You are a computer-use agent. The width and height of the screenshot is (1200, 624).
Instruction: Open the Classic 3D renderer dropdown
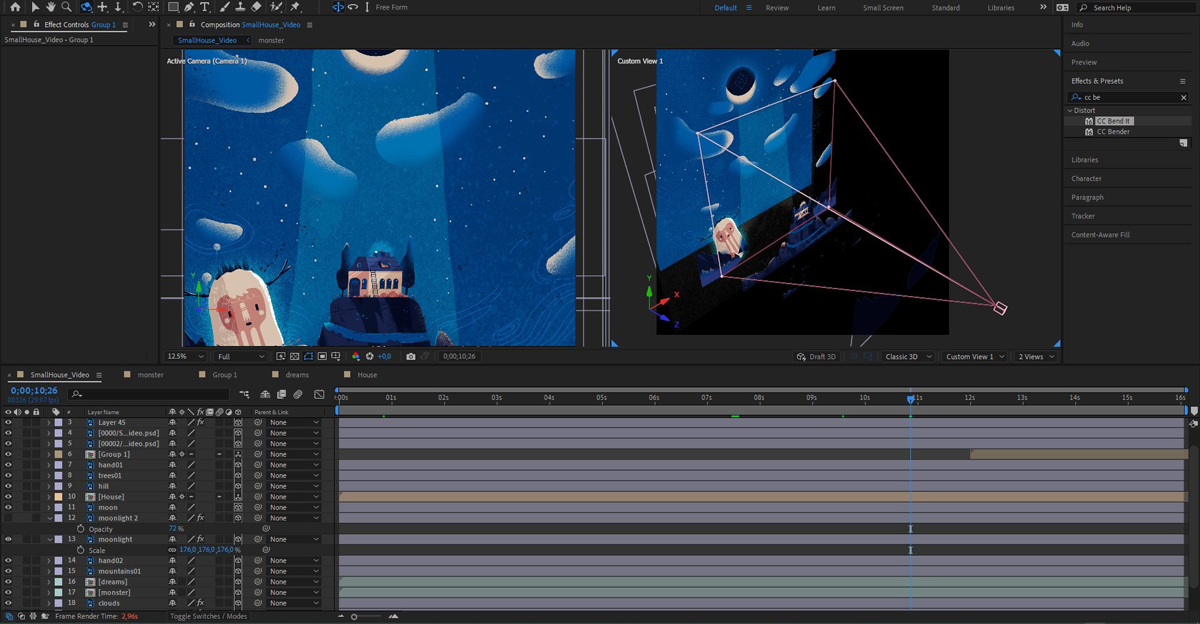click(909, 356)
